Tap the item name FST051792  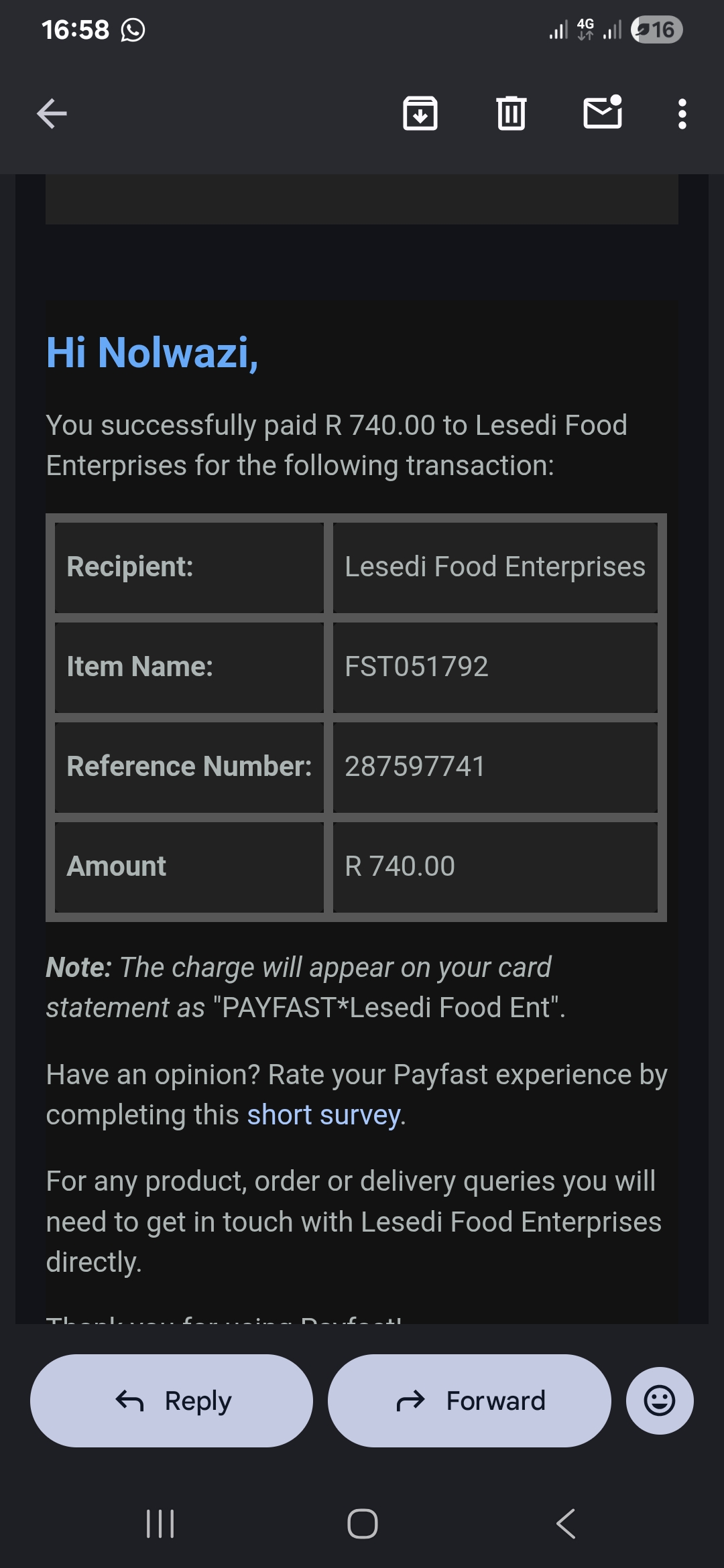pyautogui.click(x=416, y=667)
